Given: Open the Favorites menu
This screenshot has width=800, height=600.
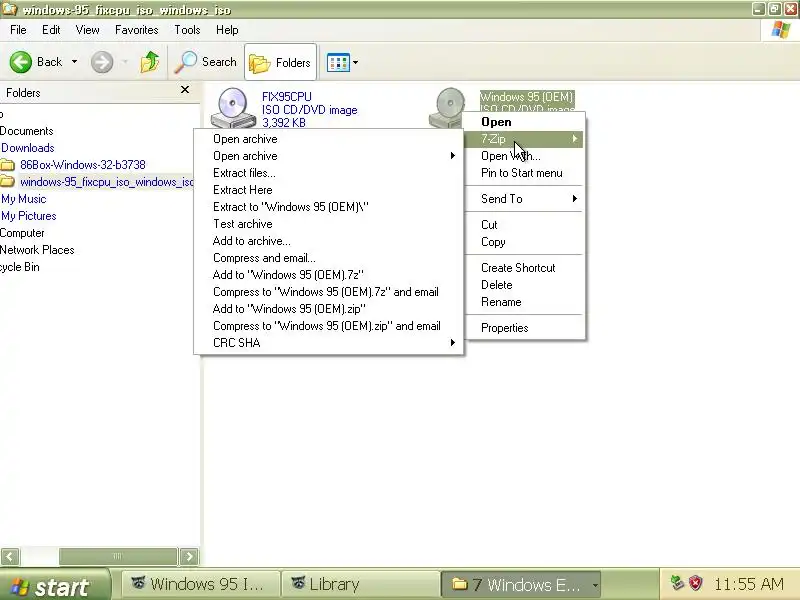Looking at the screenshot, I should pyautogui.click(x=137, y=30).
